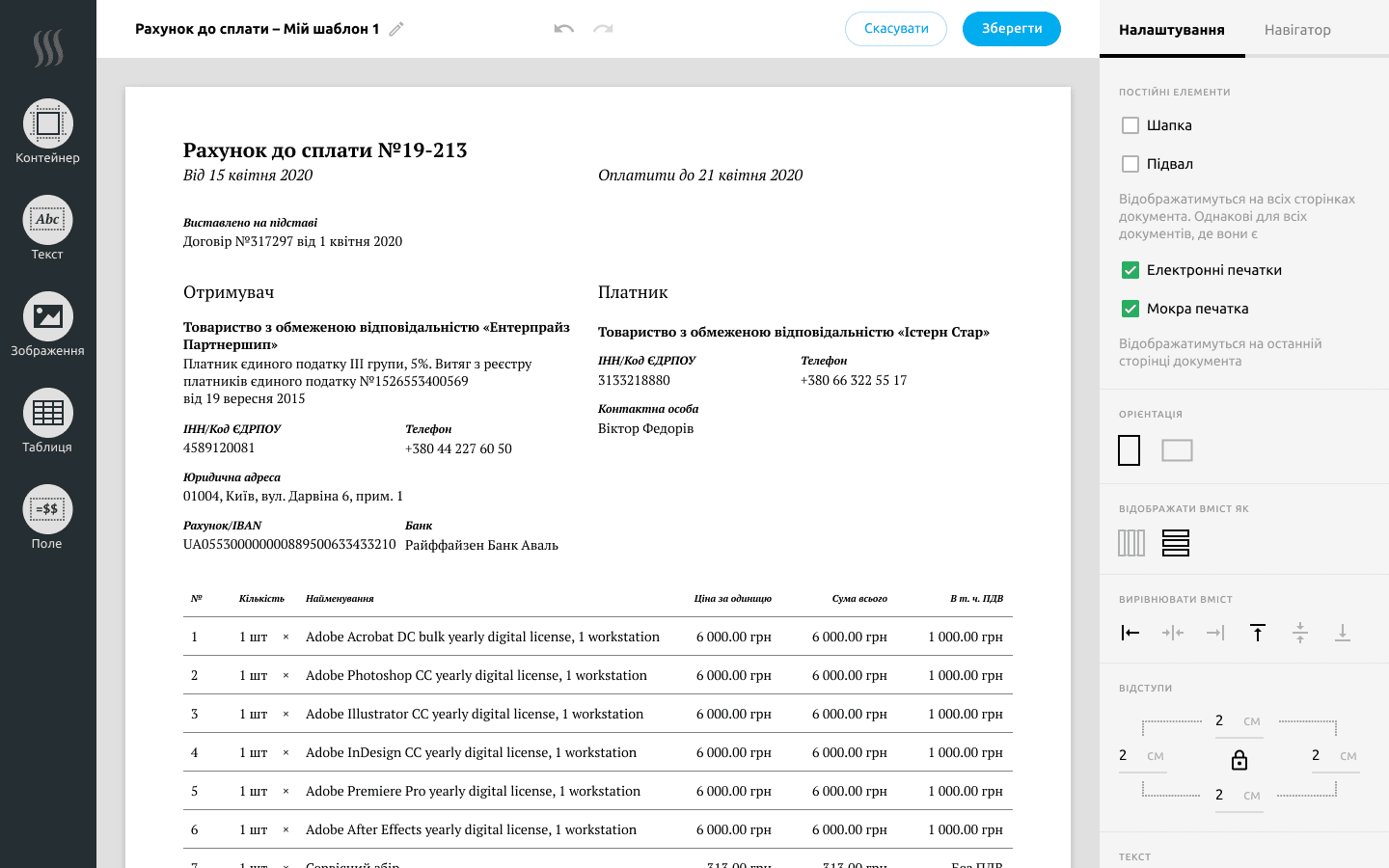1389x868 pixels.
Task: Click the Скасувати button
Action: click(896, 29)
